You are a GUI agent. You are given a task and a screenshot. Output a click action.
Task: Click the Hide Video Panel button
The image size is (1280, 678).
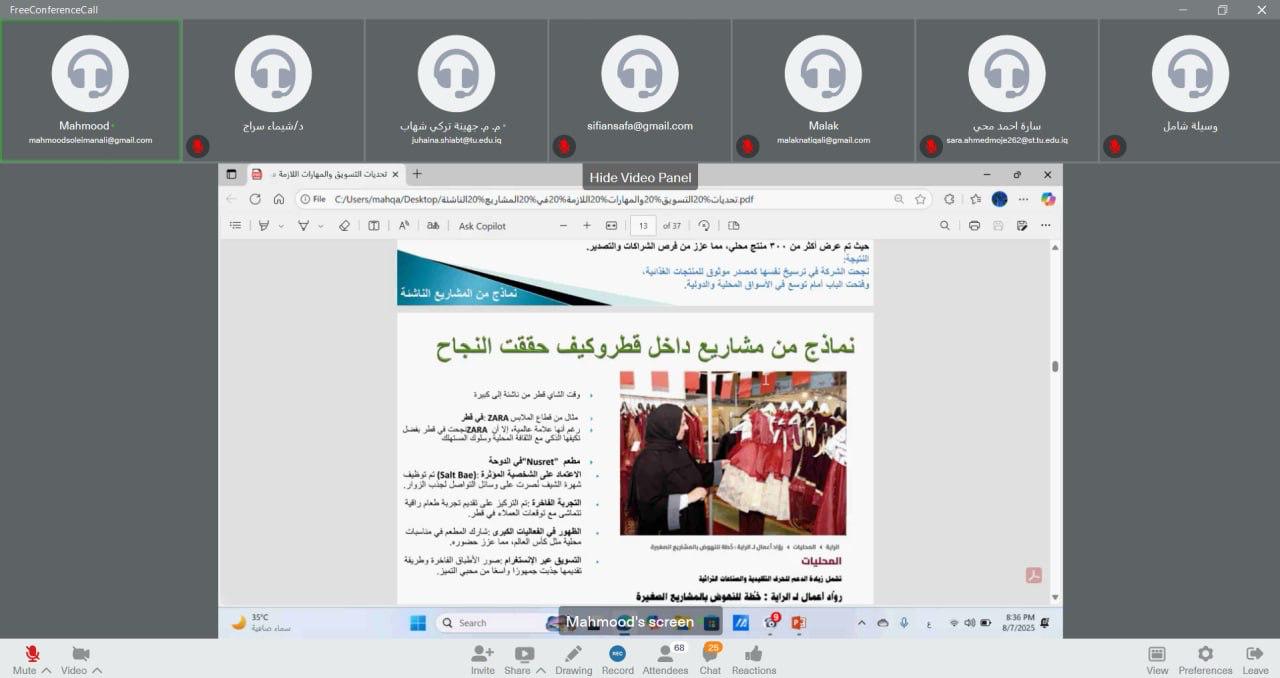(640, 177)
